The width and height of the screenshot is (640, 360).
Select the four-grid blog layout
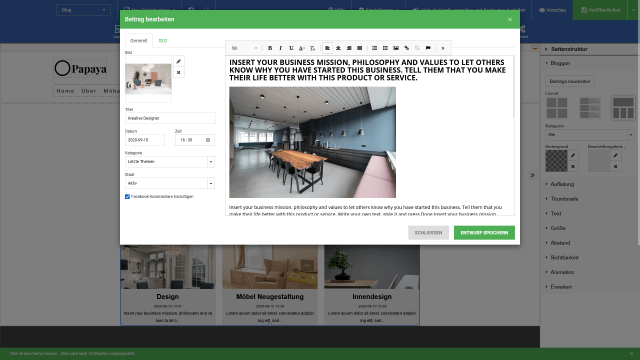pyautogui.click(x=557, y=108)
